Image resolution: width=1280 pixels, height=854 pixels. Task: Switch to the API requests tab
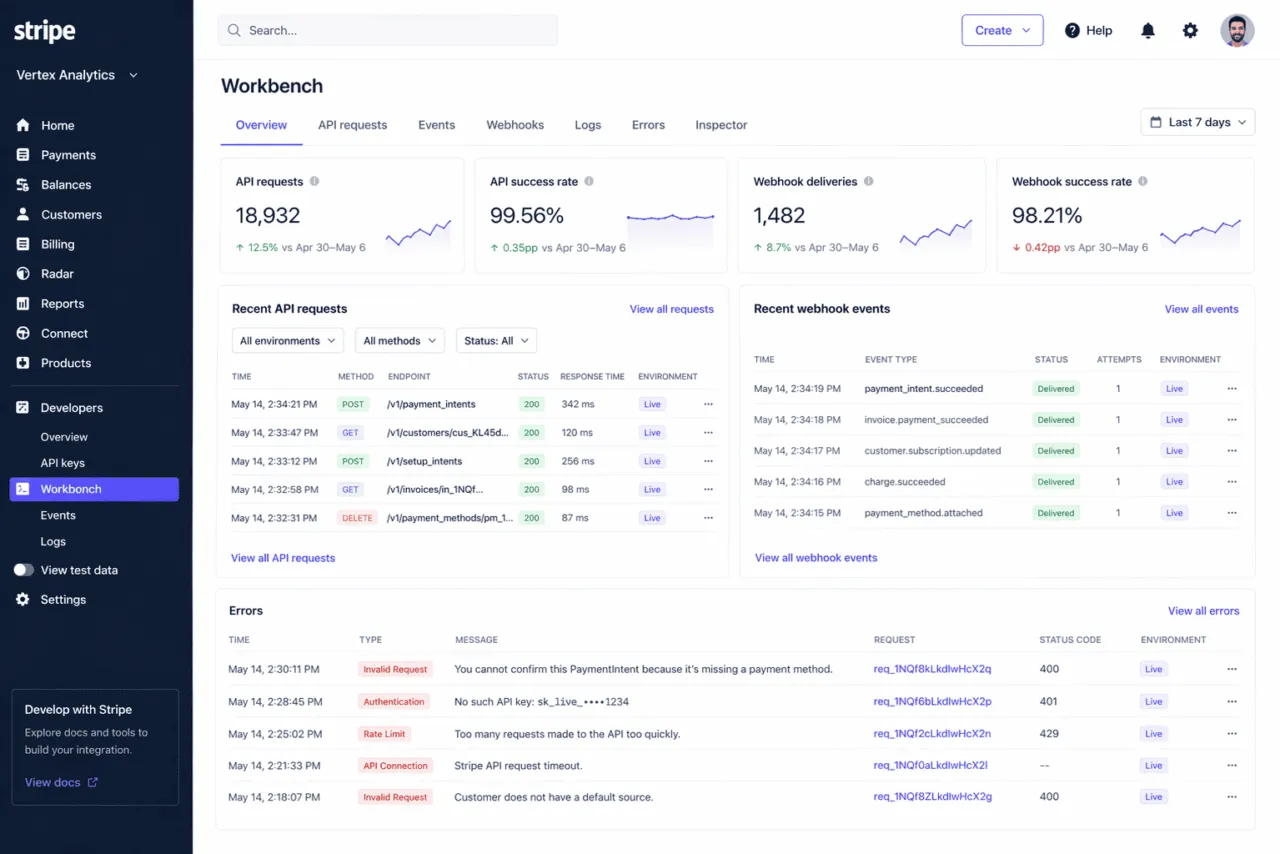coord(352,125)
